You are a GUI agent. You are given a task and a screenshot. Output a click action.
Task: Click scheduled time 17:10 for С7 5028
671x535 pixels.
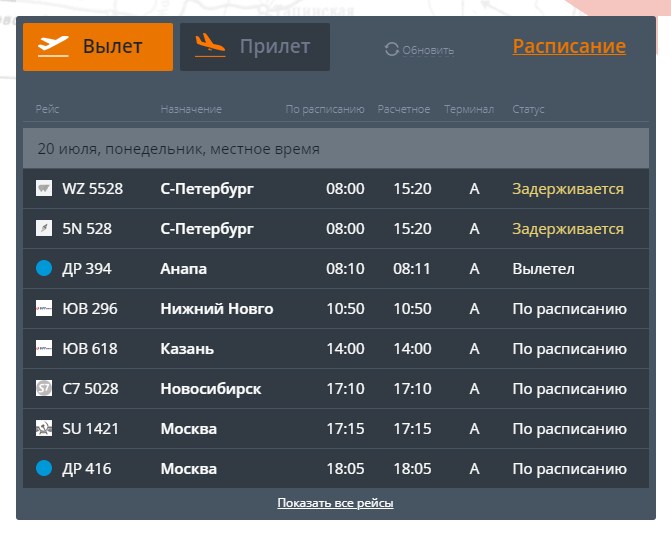[x=345, y=389]
